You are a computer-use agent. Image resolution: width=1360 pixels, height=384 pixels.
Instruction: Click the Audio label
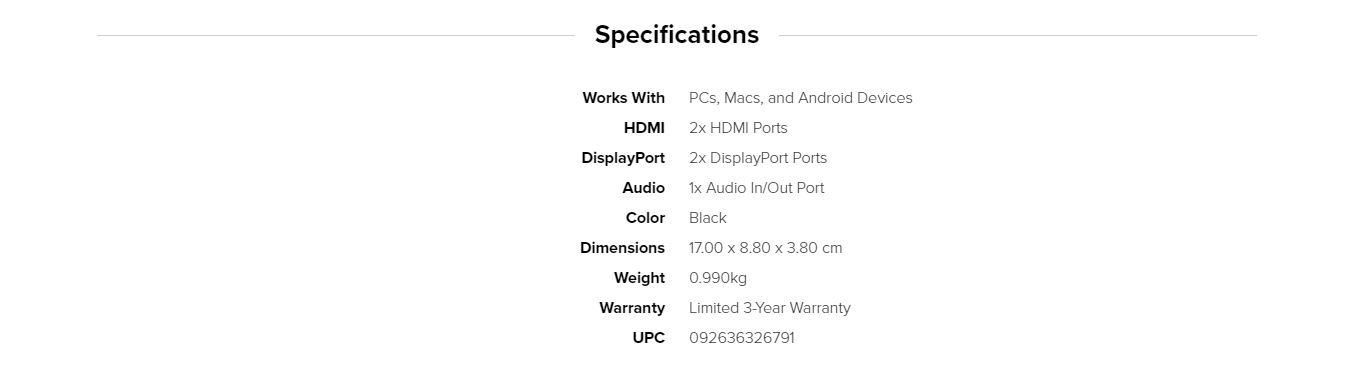pos(643,188)
